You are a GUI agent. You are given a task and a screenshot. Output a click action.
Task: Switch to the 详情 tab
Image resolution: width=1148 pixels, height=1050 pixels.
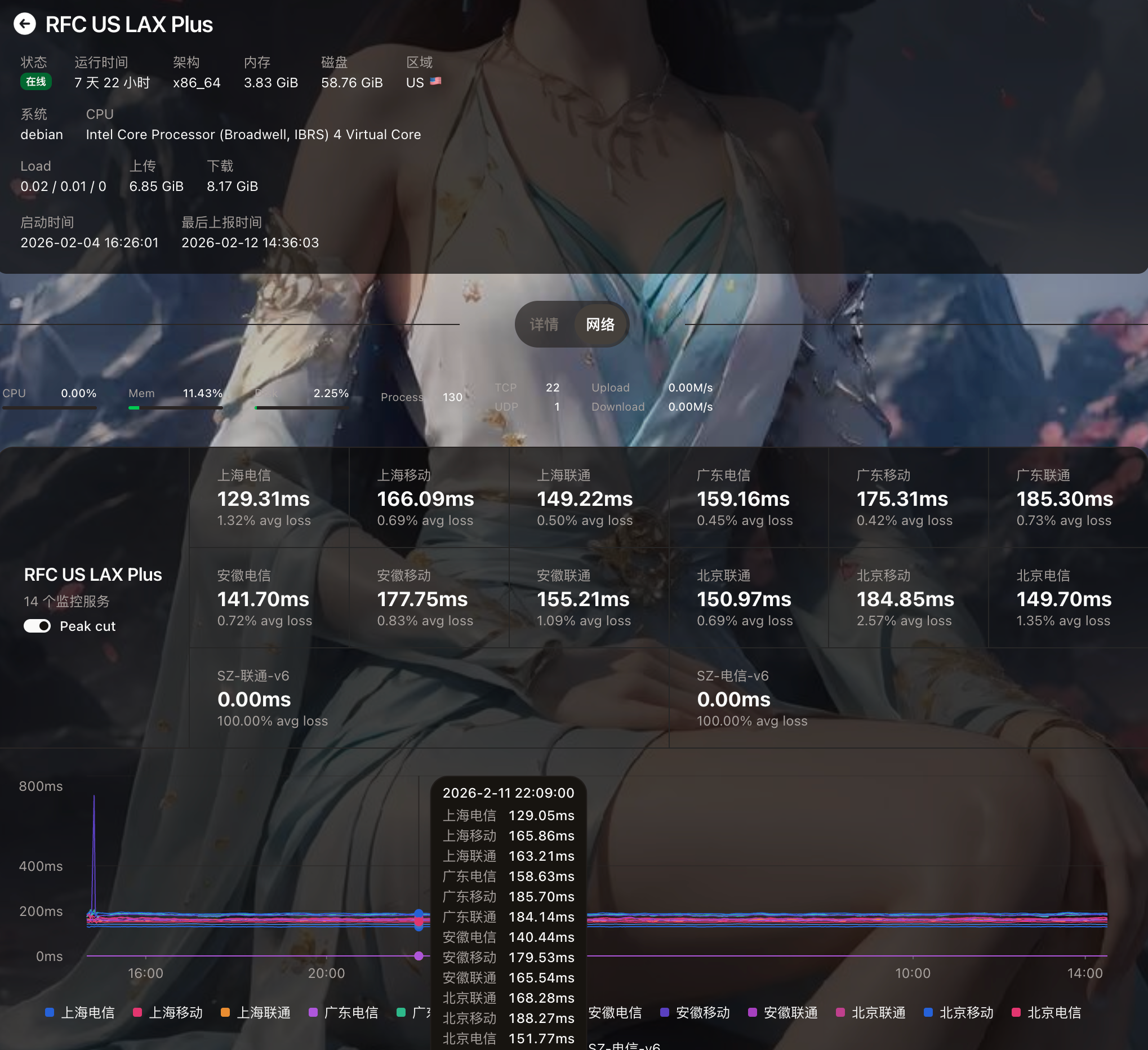544,324
